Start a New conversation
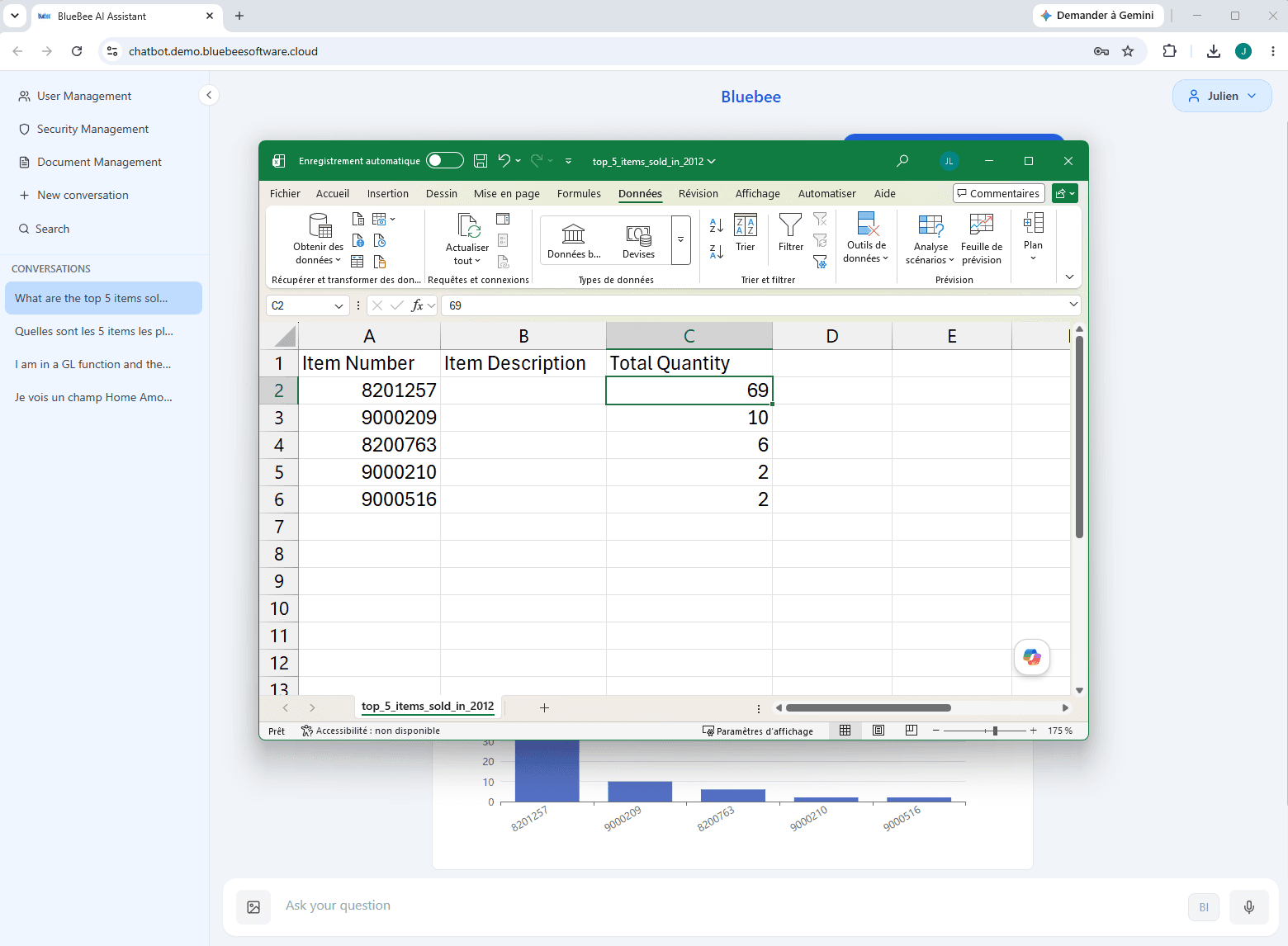 point(83,195)
